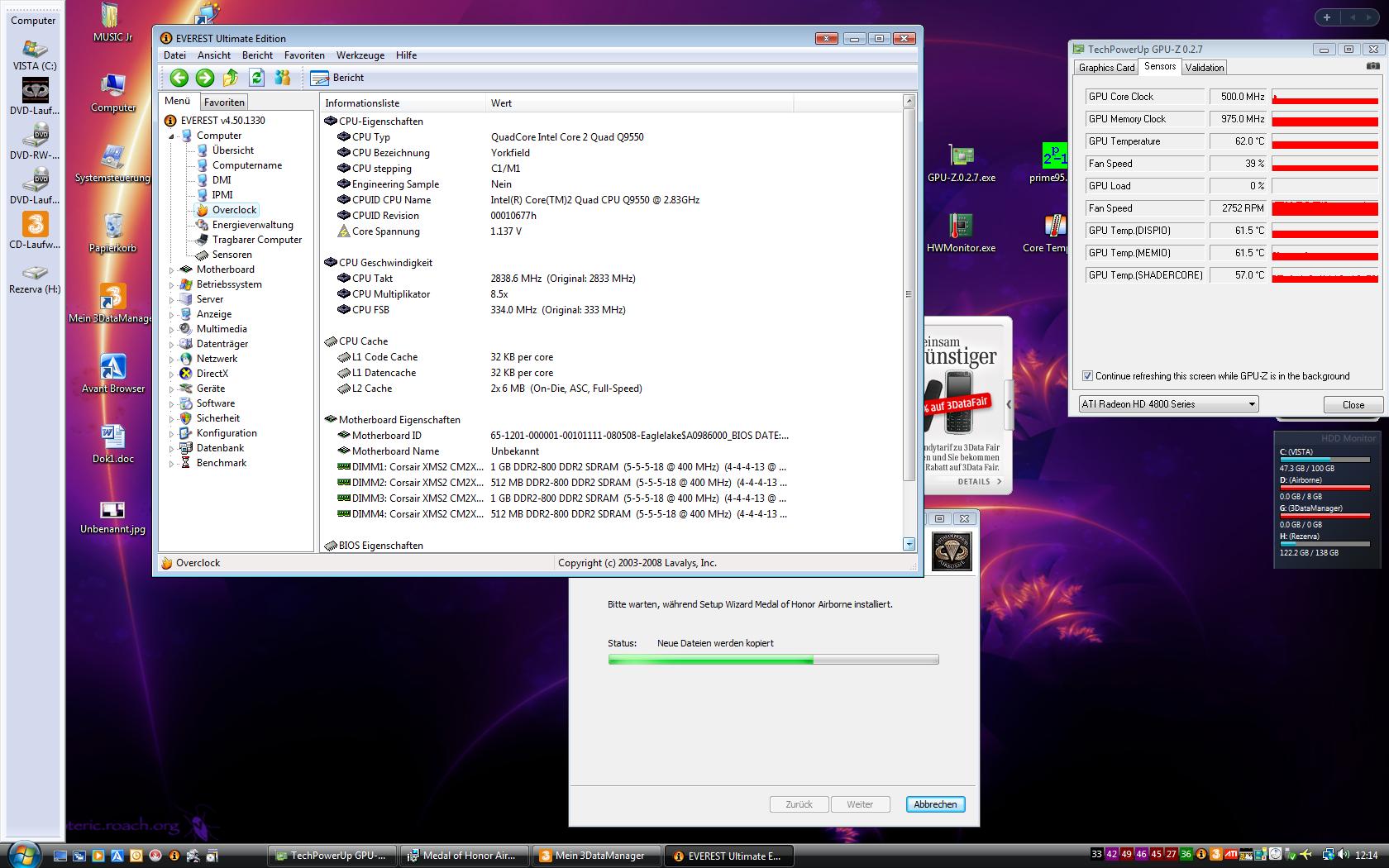Click the C: (VISTA) usage bar in HDD Monitor
This screenshot has width=1389, height=868.
click(1325, 460)
